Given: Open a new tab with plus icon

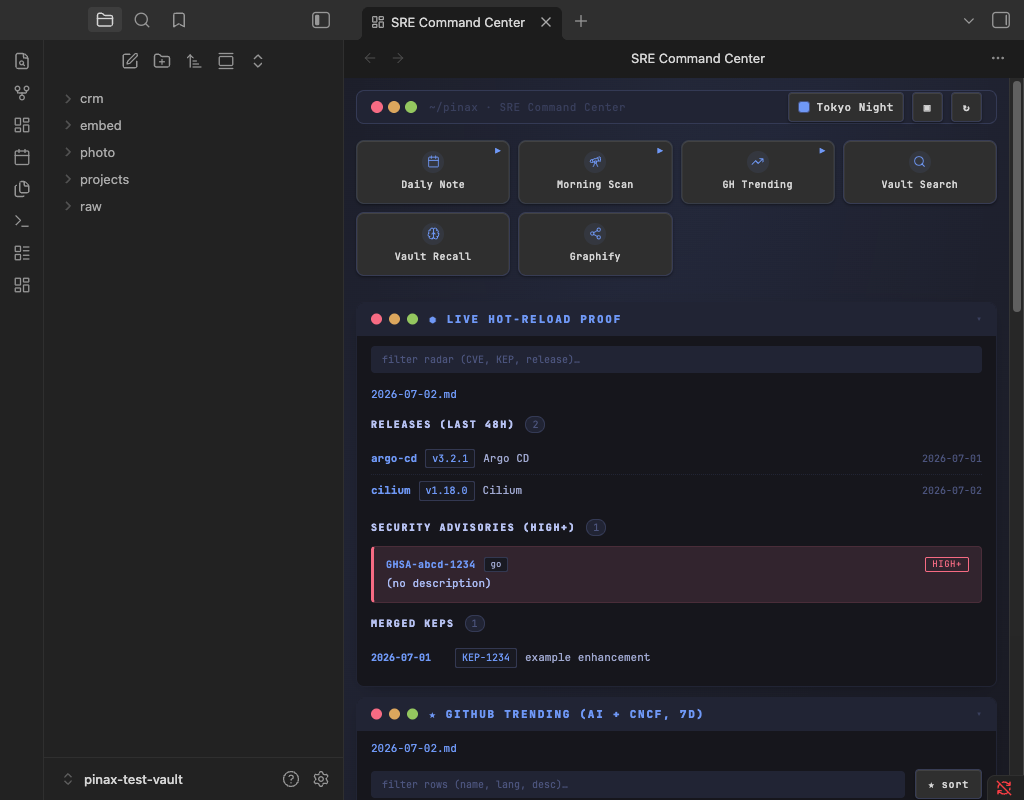Looking at the screenshot, I should coord(581,22).
